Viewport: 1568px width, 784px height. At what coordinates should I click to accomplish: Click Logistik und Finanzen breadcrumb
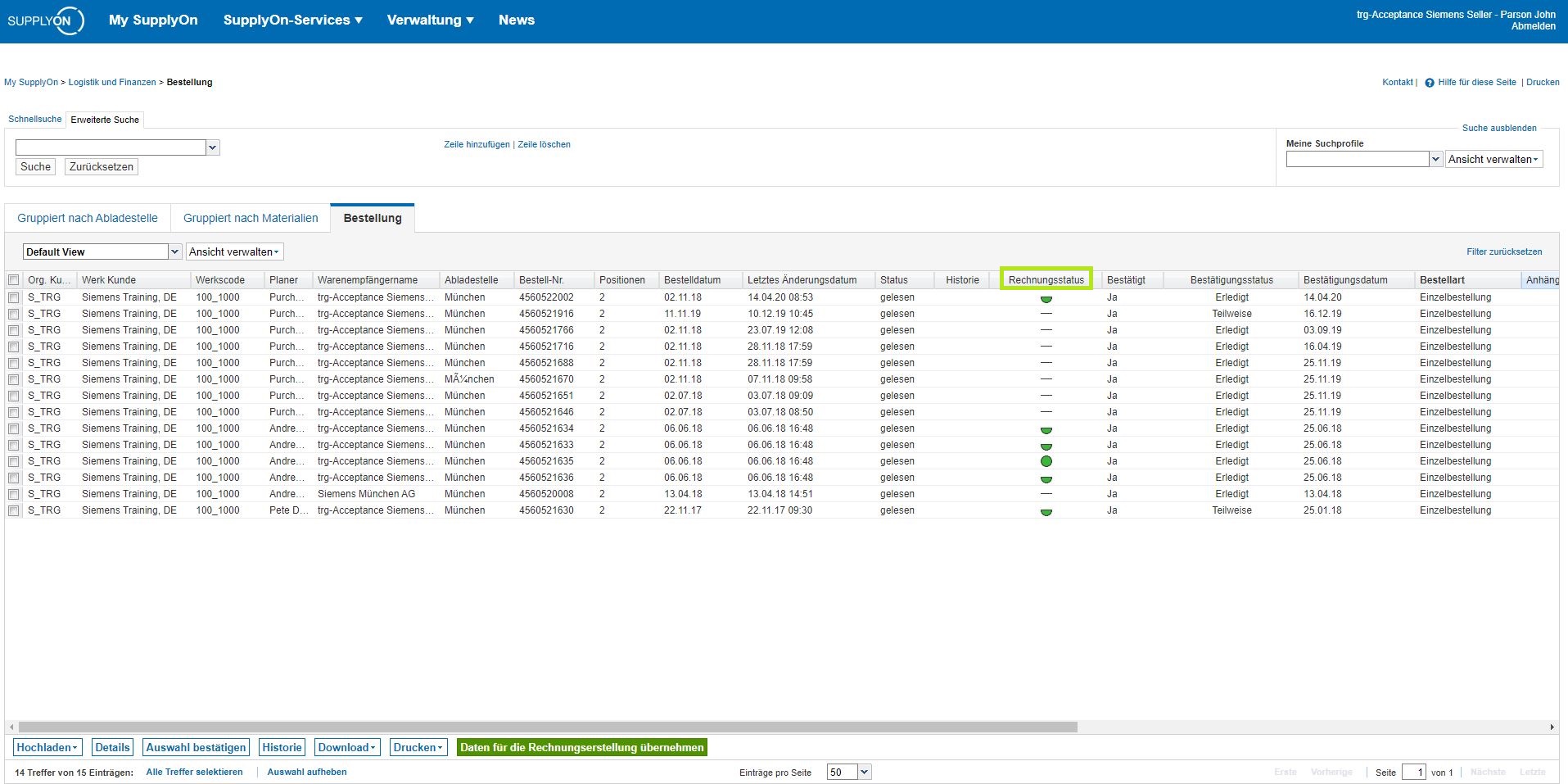pos(112,83)
